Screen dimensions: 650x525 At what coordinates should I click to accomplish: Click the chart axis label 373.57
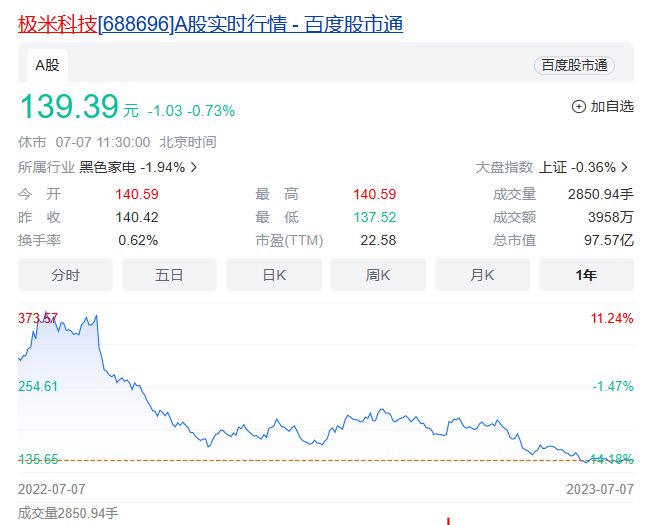[x=38, y=318]
